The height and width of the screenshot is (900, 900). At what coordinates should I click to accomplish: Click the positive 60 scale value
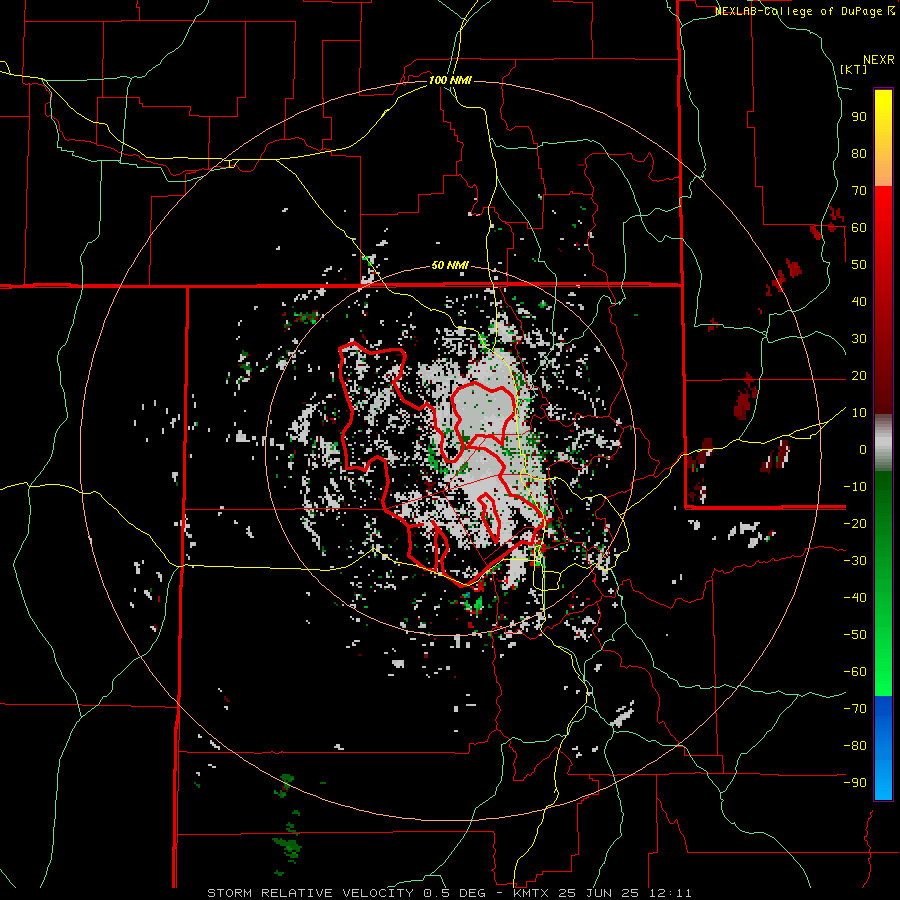tap(859, 228)
